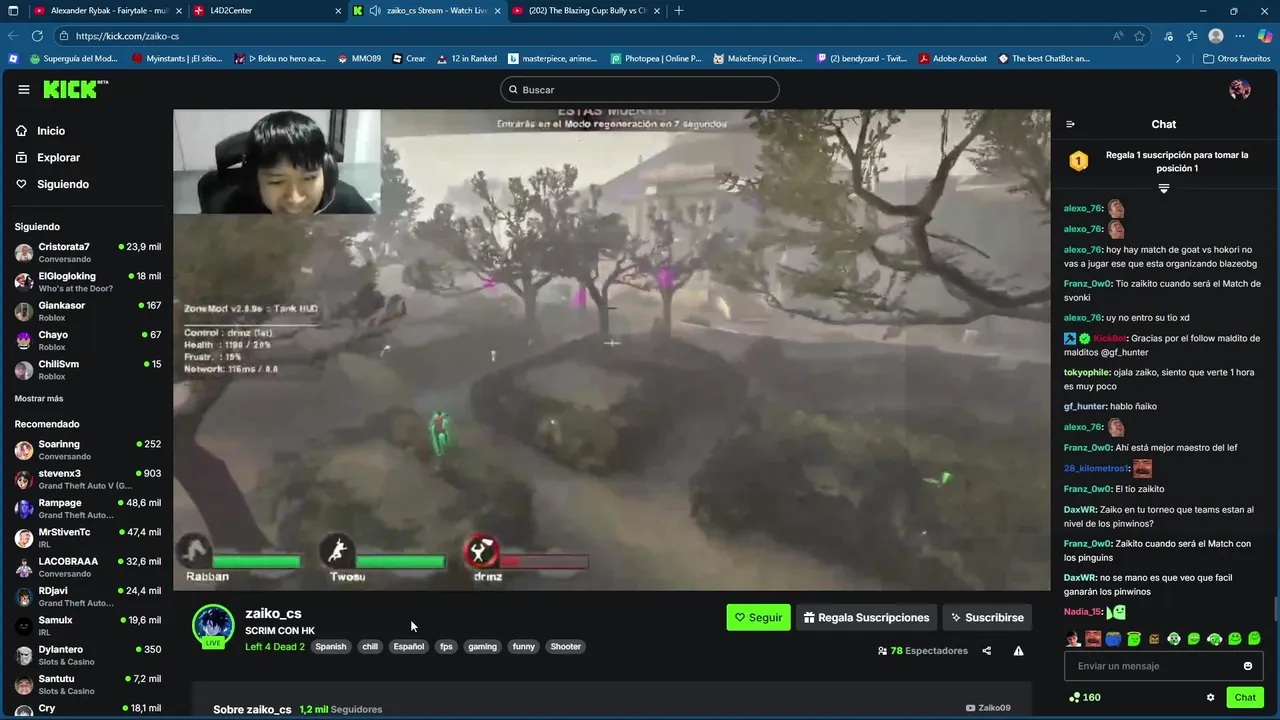Click the gift leaderboard position 1 badge
Viewport: 1280px width, 720px height.
(x=1078, y=161)
